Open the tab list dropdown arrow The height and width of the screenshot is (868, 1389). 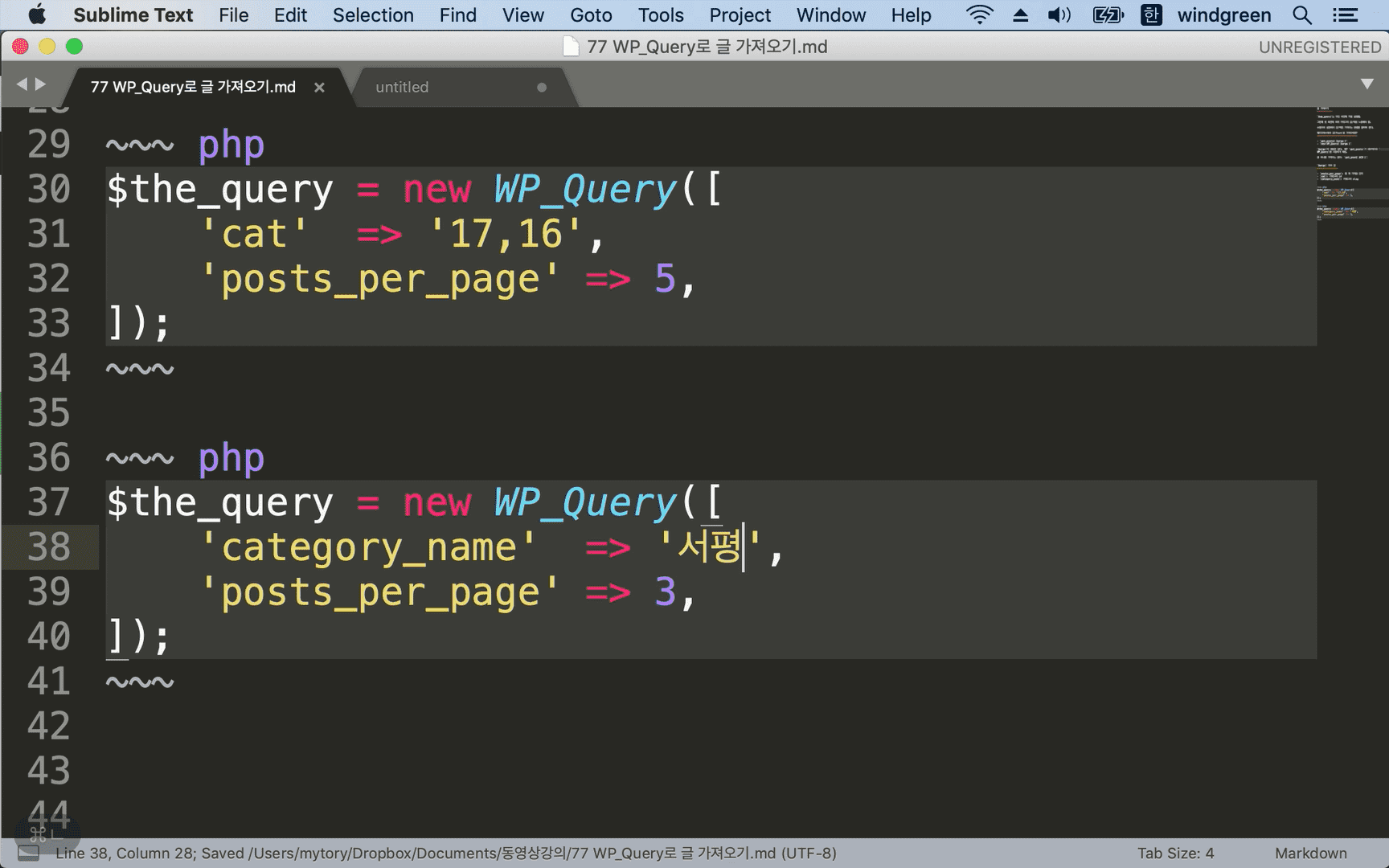click(1366, 84)
